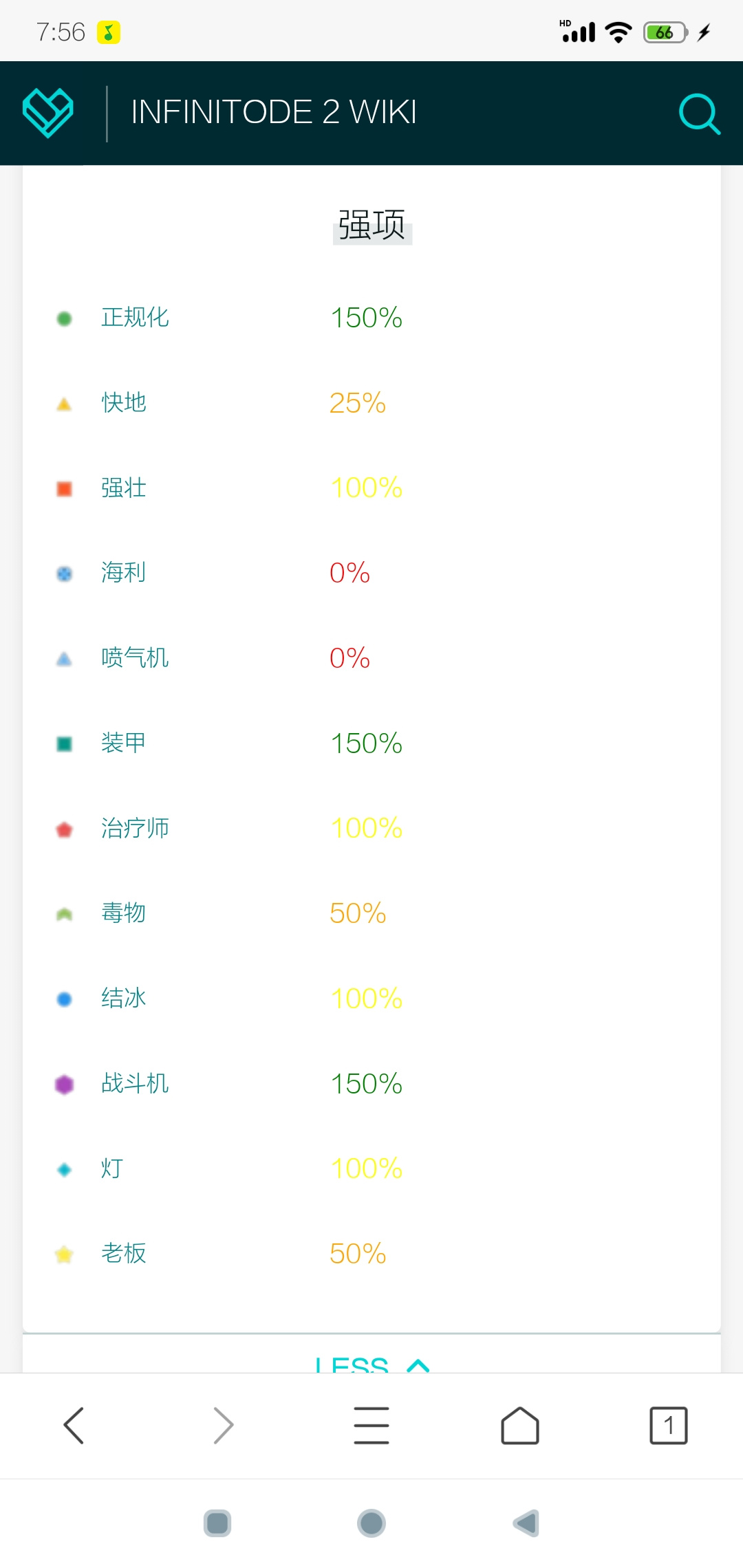Open the 喷气机 enemy link
743x1568 pixels.
point(135,657)
